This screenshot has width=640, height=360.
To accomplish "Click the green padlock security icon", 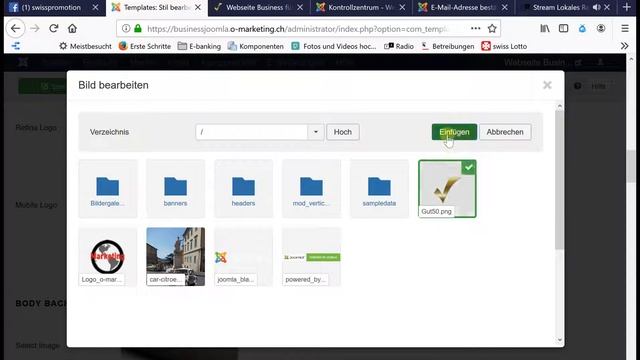I will point(138,28).
